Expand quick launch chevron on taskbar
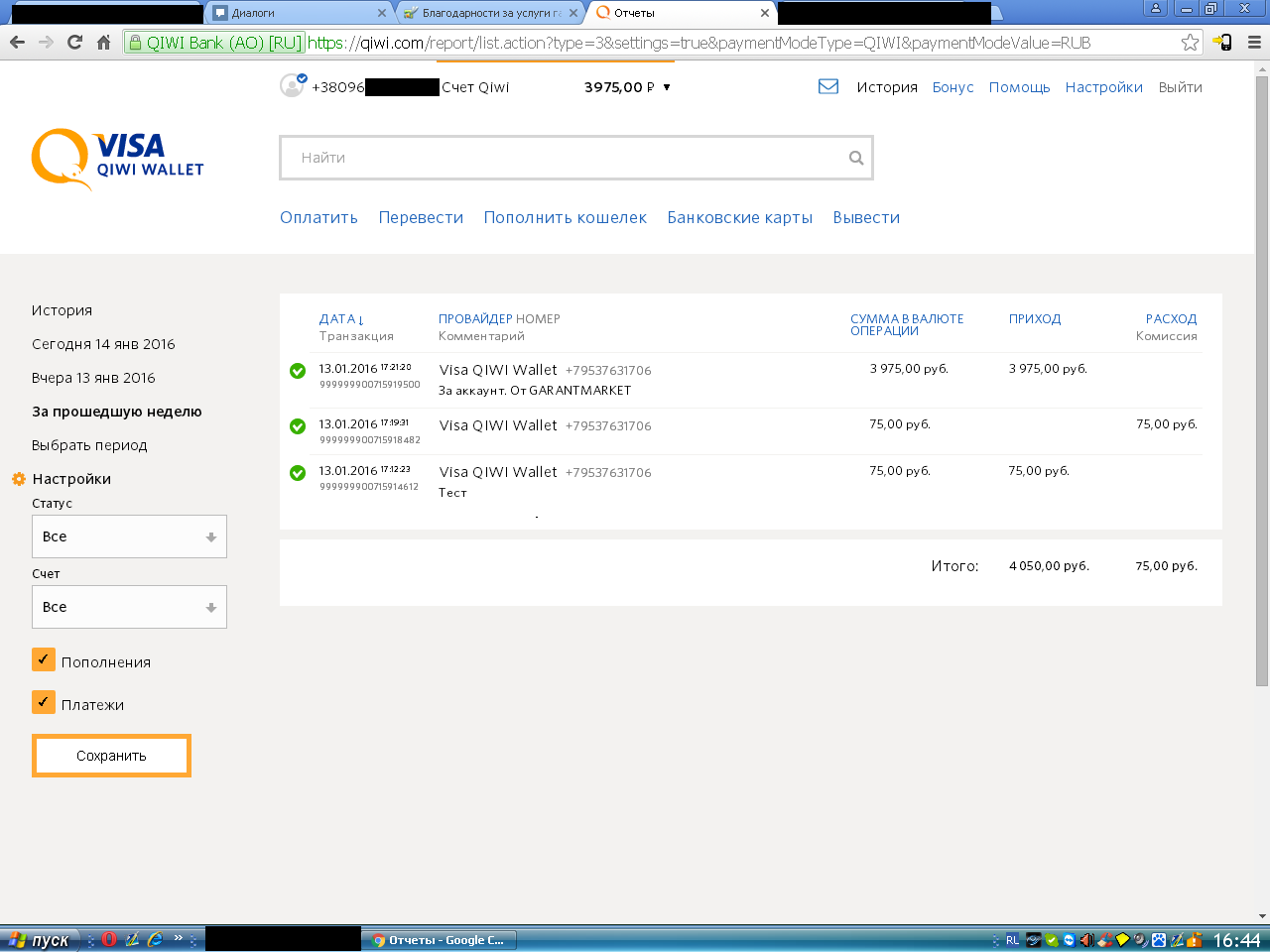This screenshot has height=952, width=1270. (x=179, y=937)
